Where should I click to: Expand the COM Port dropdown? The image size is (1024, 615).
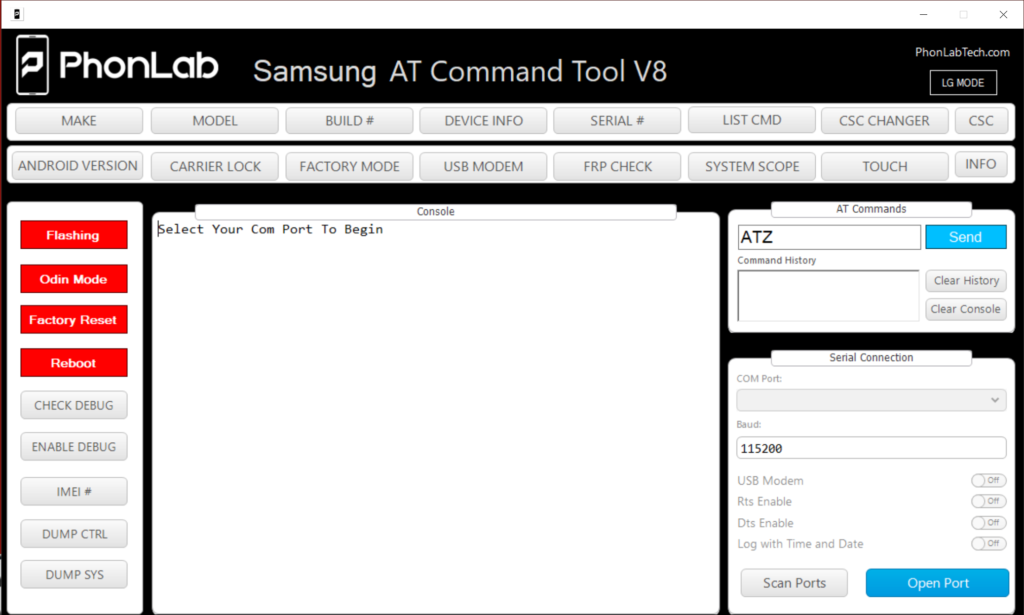(871, 400)
